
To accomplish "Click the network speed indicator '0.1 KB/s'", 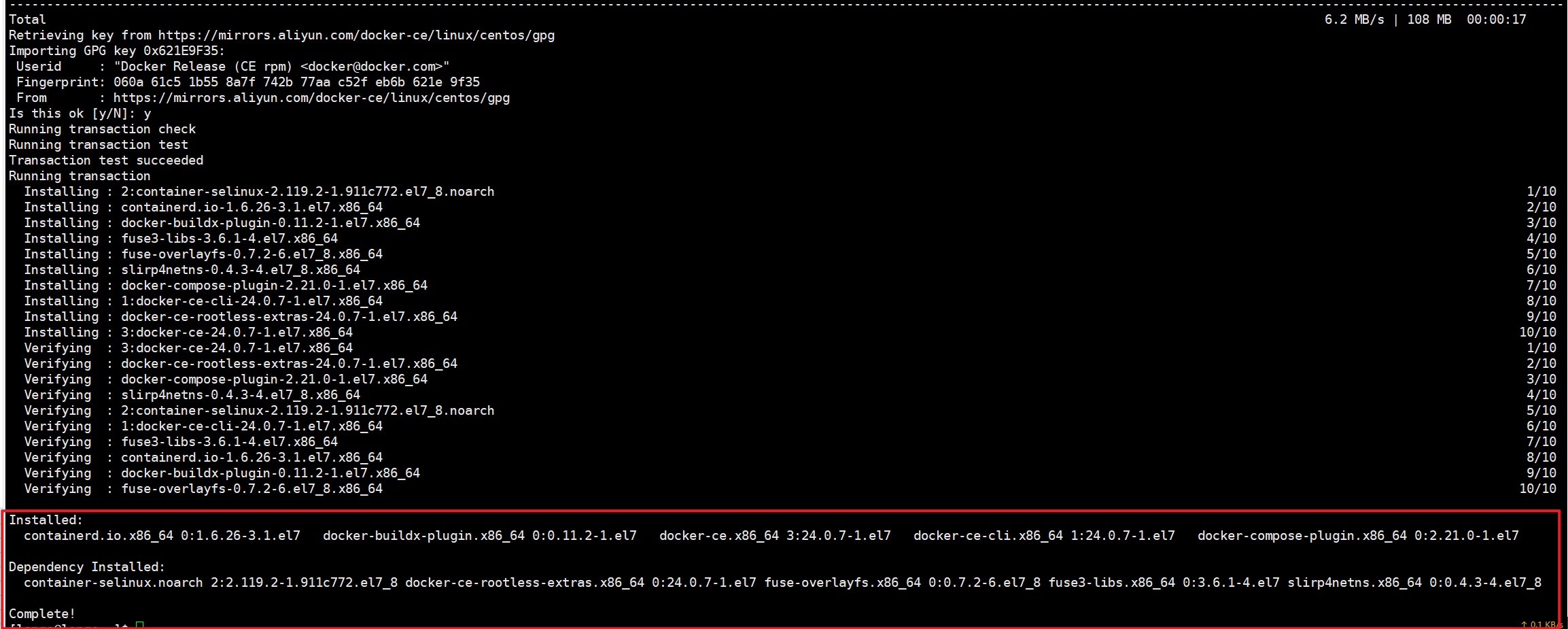I will [1543, 624].
